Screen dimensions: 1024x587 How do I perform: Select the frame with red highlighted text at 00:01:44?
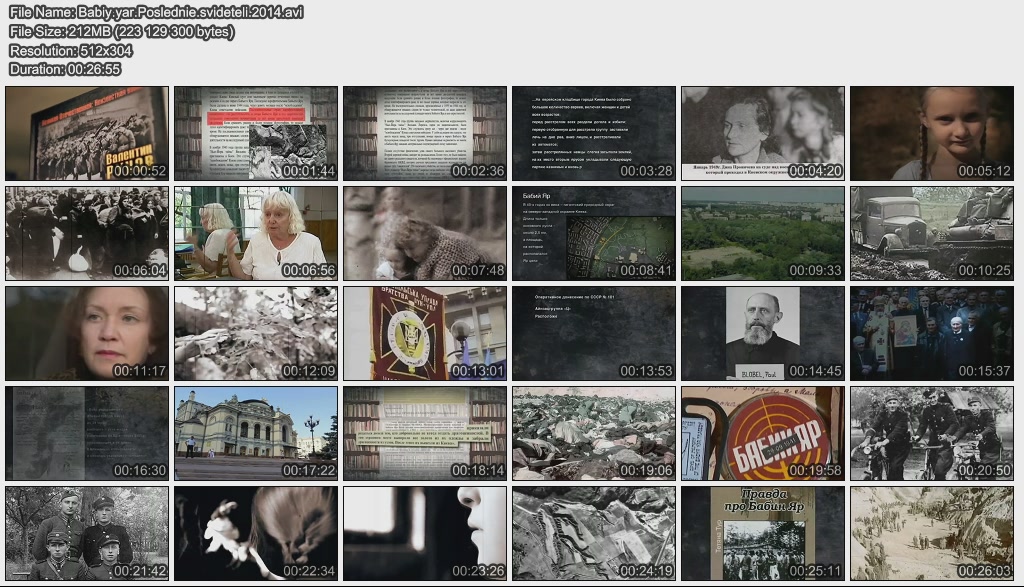tap(256, 133)
